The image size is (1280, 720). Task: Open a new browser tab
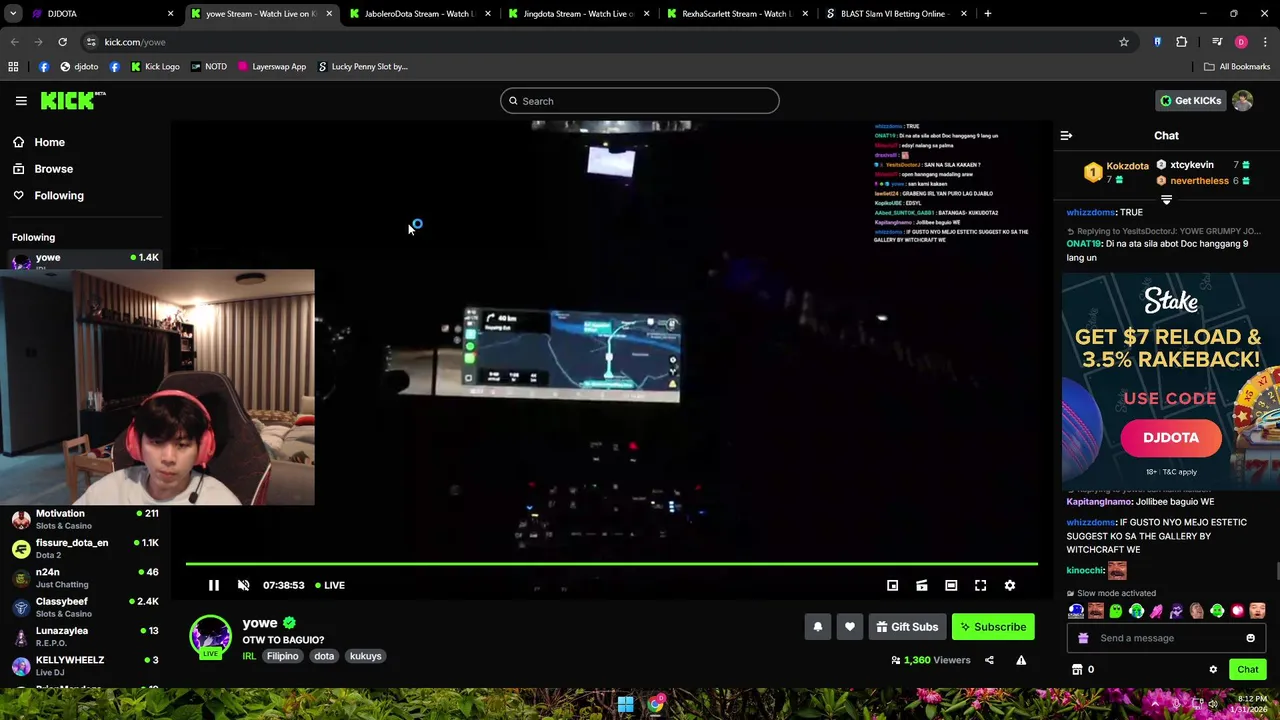[x=987, y=14]
